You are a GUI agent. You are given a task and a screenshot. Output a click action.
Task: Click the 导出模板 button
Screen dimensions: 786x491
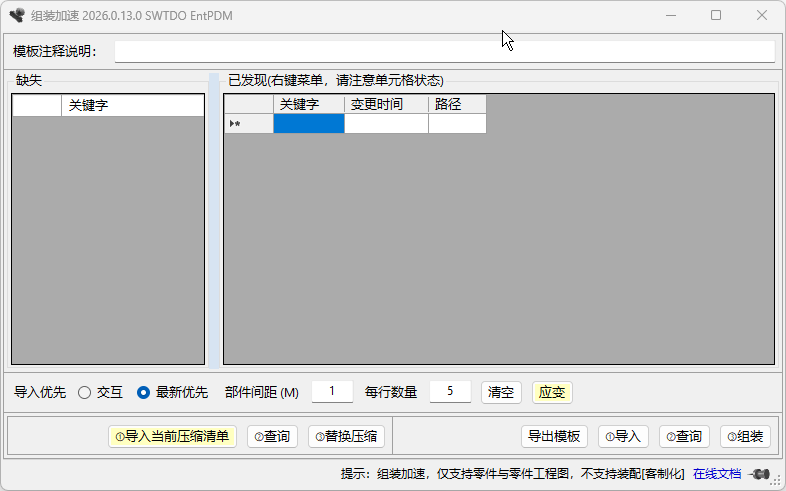click(554, 436)
